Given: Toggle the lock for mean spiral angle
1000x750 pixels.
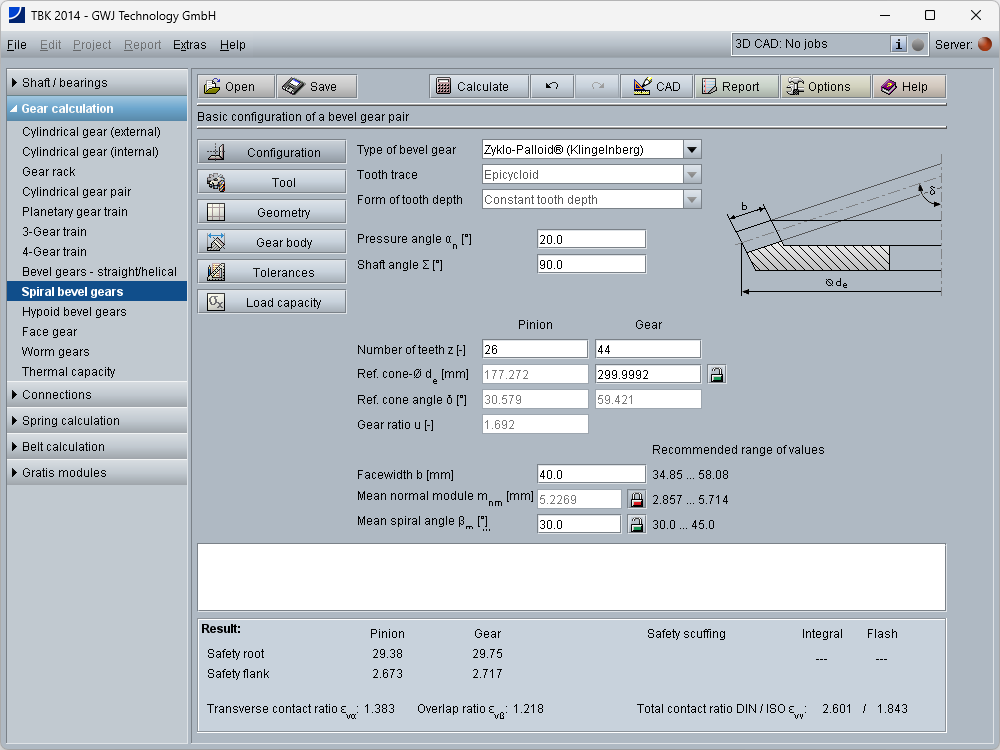Looking at the screenshot, I should tap(636, 524).
